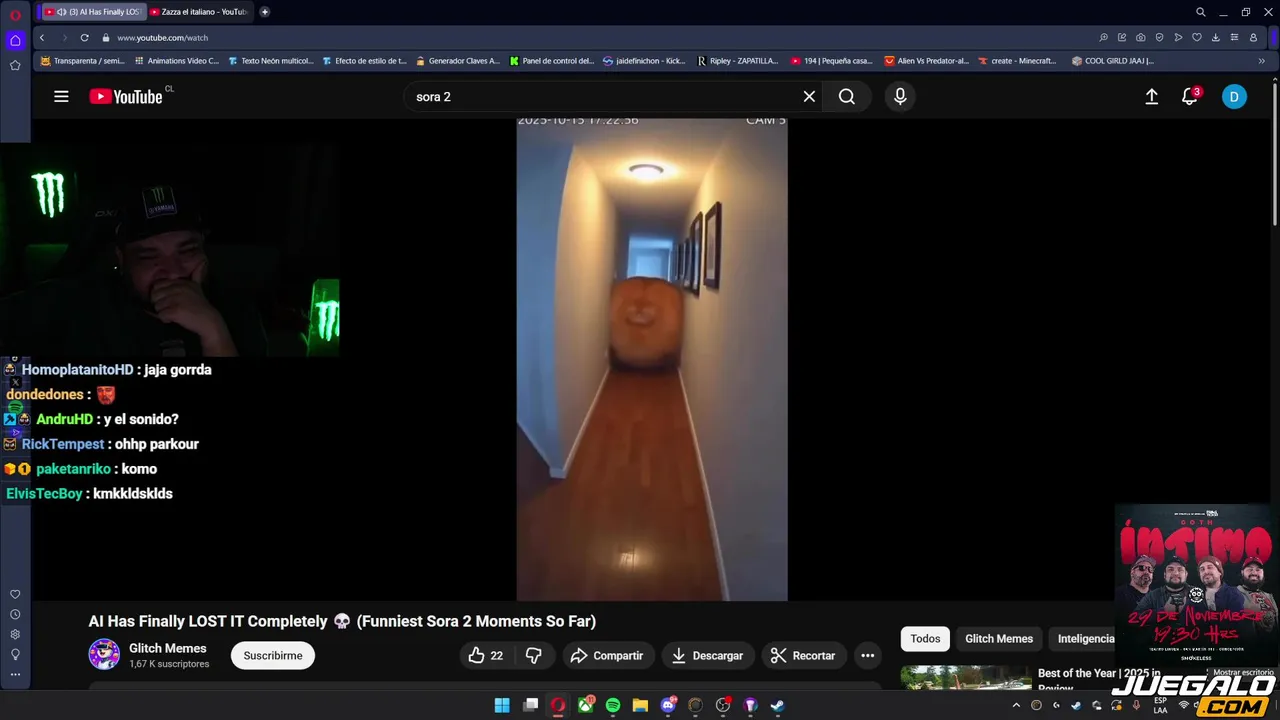The height and width of the screenshot is (720, 1280).
Task: Click the toolbar heart bookmark icon
Action: point(1196,37)
